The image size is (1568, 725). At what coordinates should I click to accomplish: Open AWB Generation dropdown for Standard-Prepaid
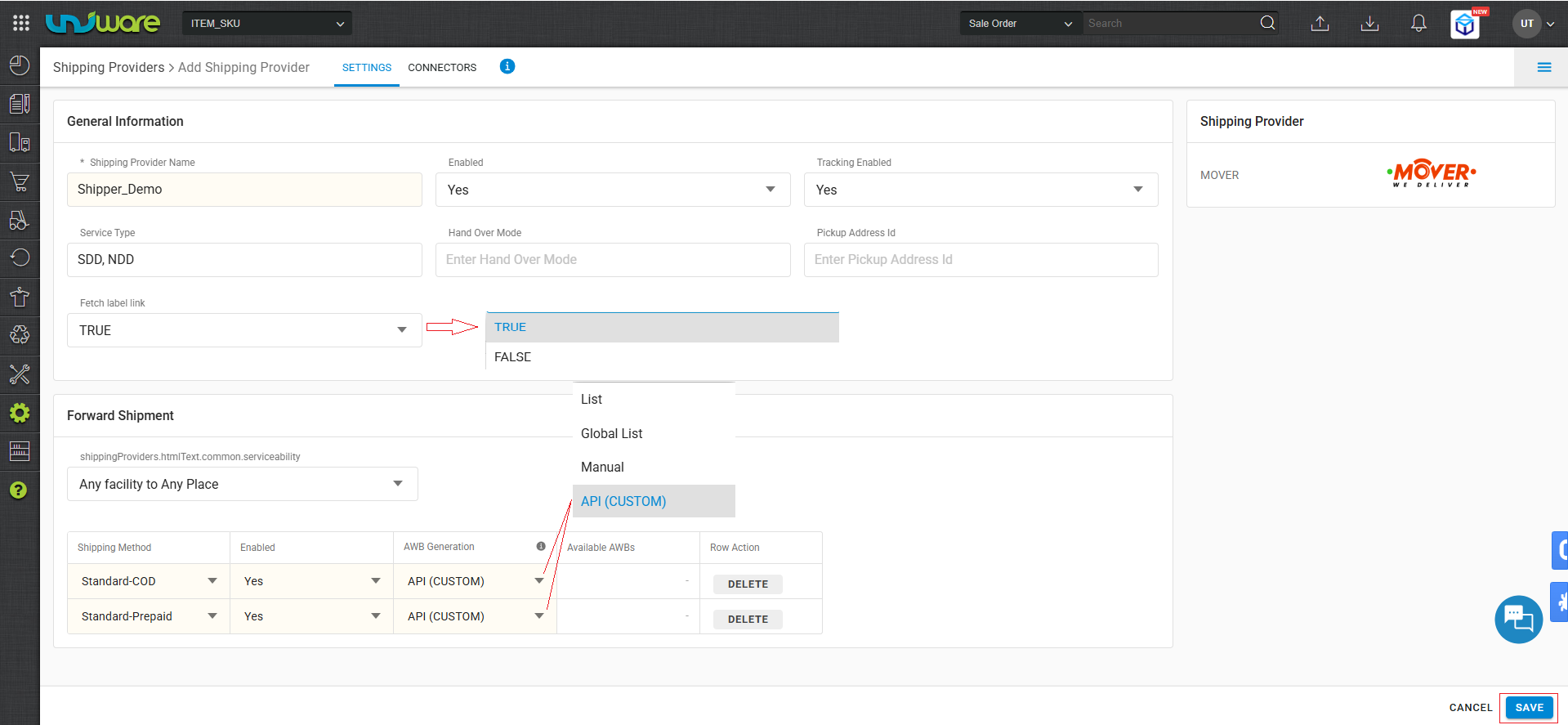tap(476, 616)
